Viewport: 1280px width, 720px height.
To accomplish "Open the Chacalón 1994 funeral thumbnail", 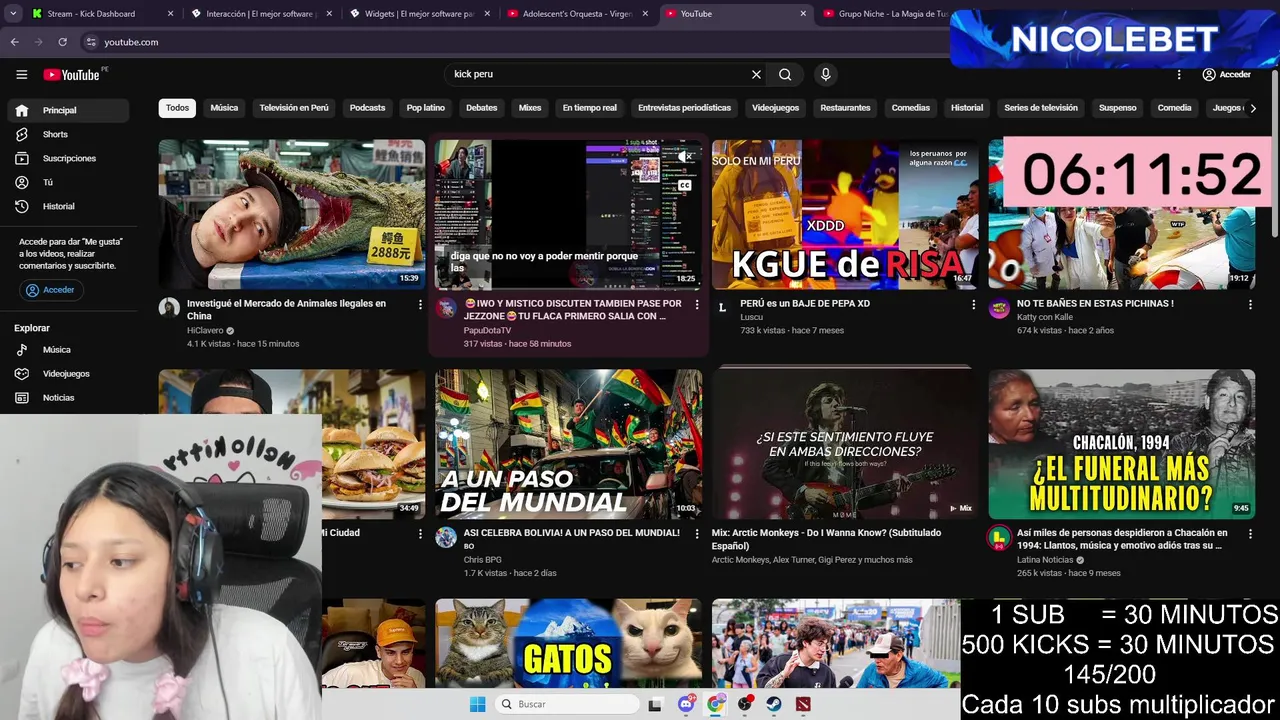I will coord(1122,444).
